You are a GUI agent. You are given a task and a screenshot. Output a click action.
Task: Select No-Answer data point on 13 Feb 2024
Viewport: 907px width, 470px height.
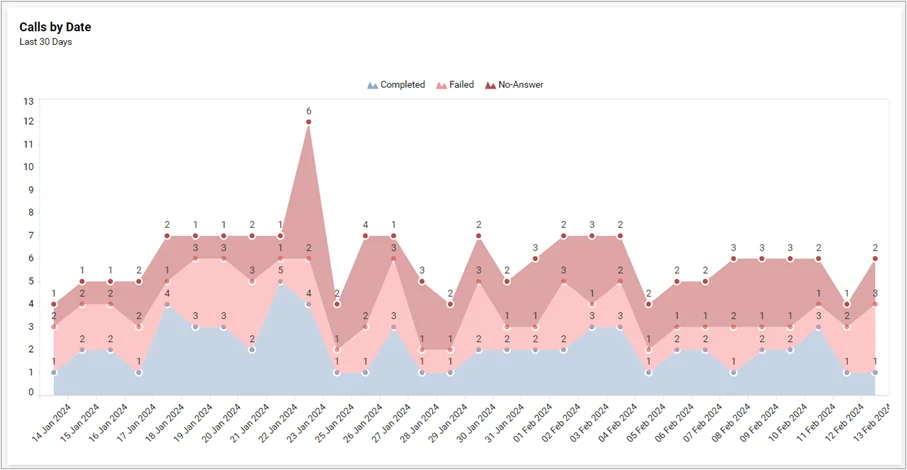point(875,259)
